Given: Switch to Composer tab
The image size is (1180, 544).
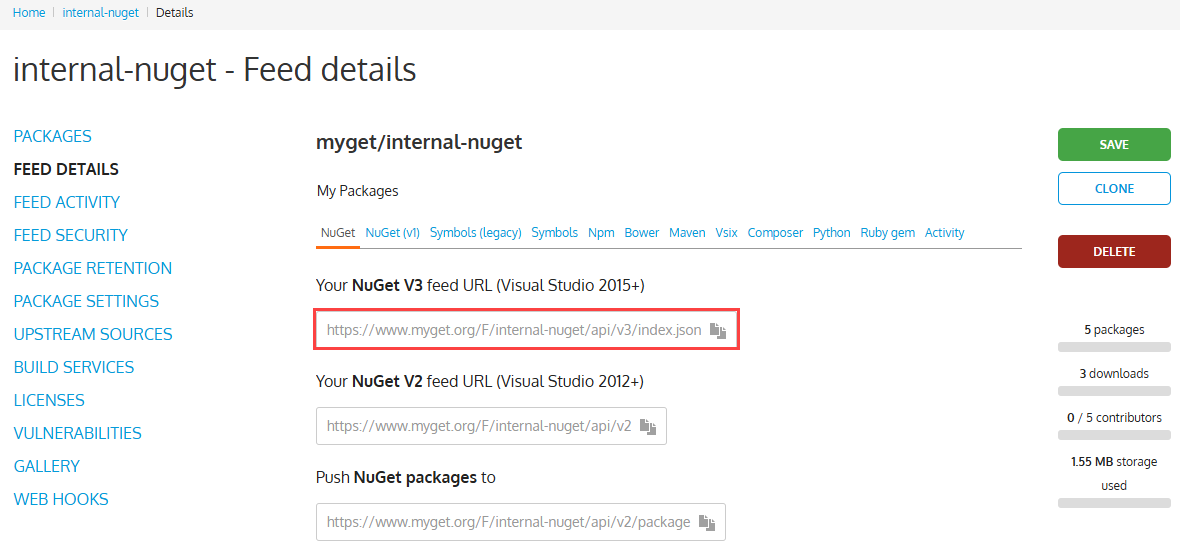Looking at the screenshot, I should (x=775, y=233).
